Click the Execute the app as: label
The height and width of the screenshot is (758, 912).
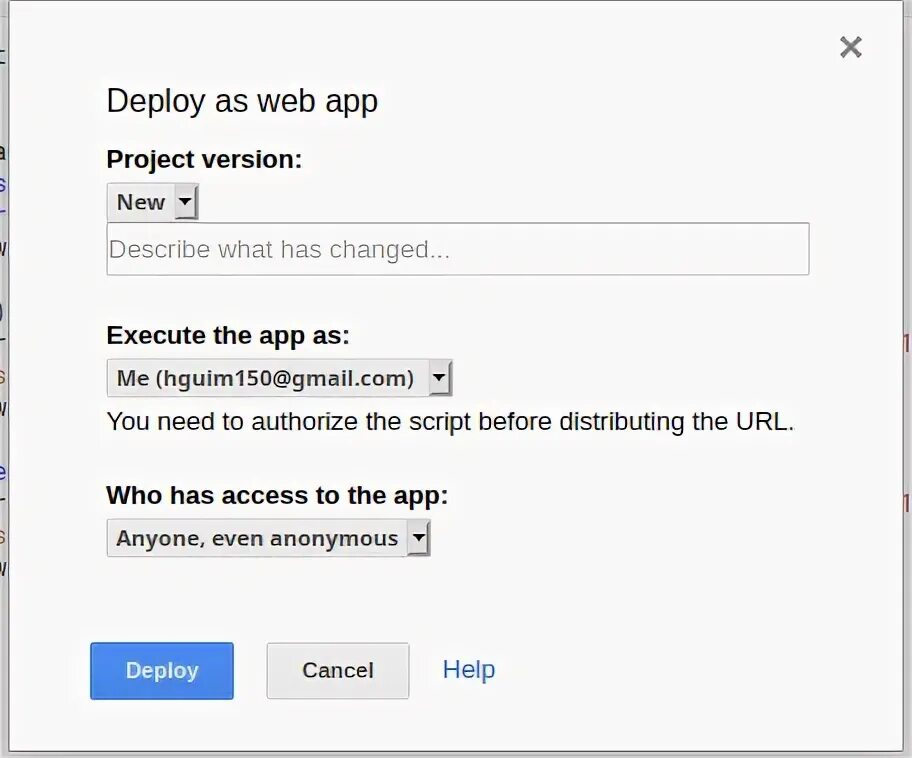coord(228,336)
